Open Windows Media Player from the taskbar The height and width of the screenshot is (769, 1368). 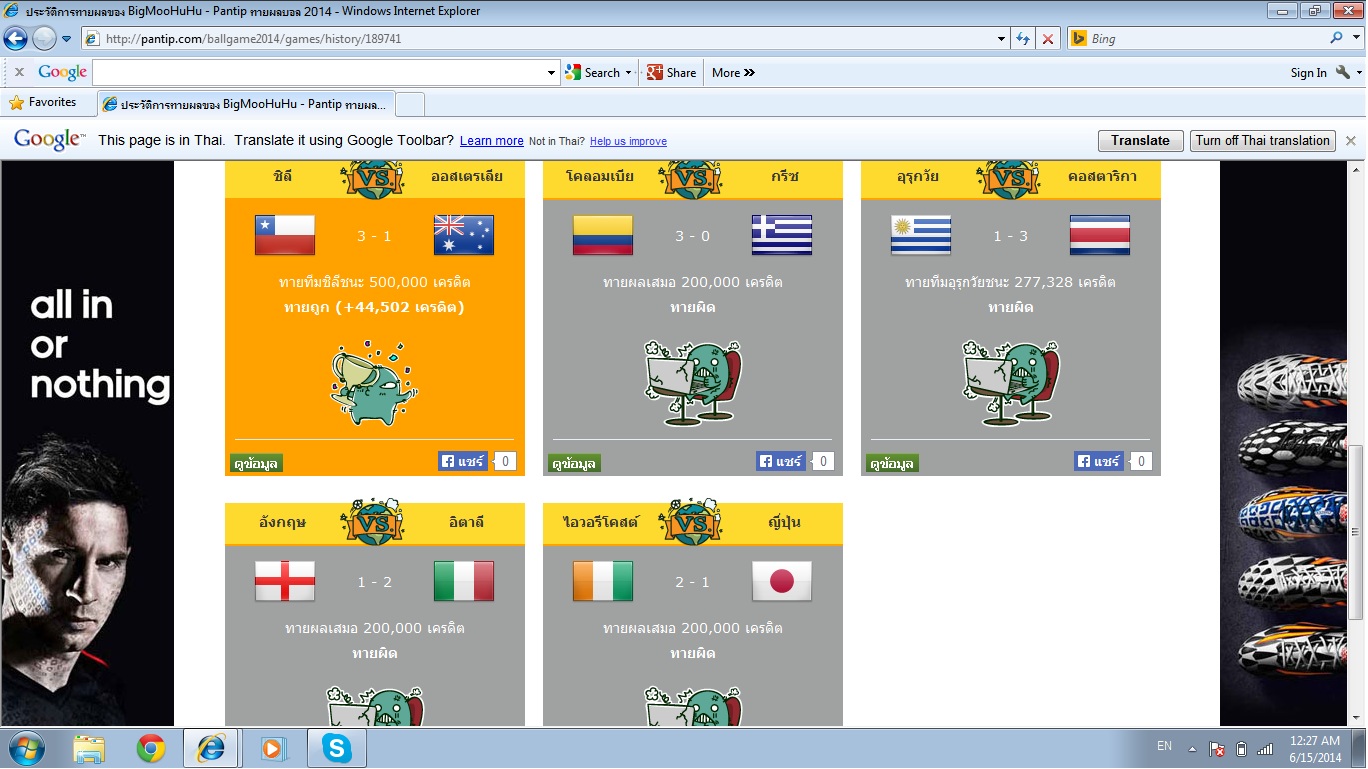point(272,748)
